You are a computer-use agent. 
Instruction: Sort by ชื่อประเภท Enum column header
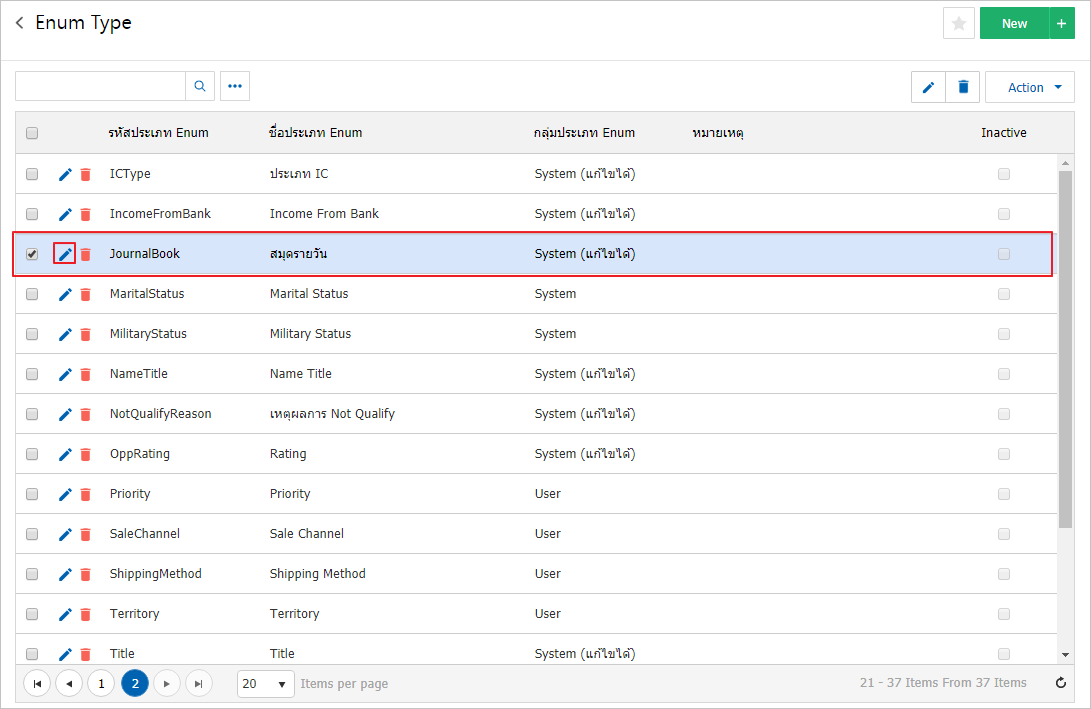click(x=315, y=133)
